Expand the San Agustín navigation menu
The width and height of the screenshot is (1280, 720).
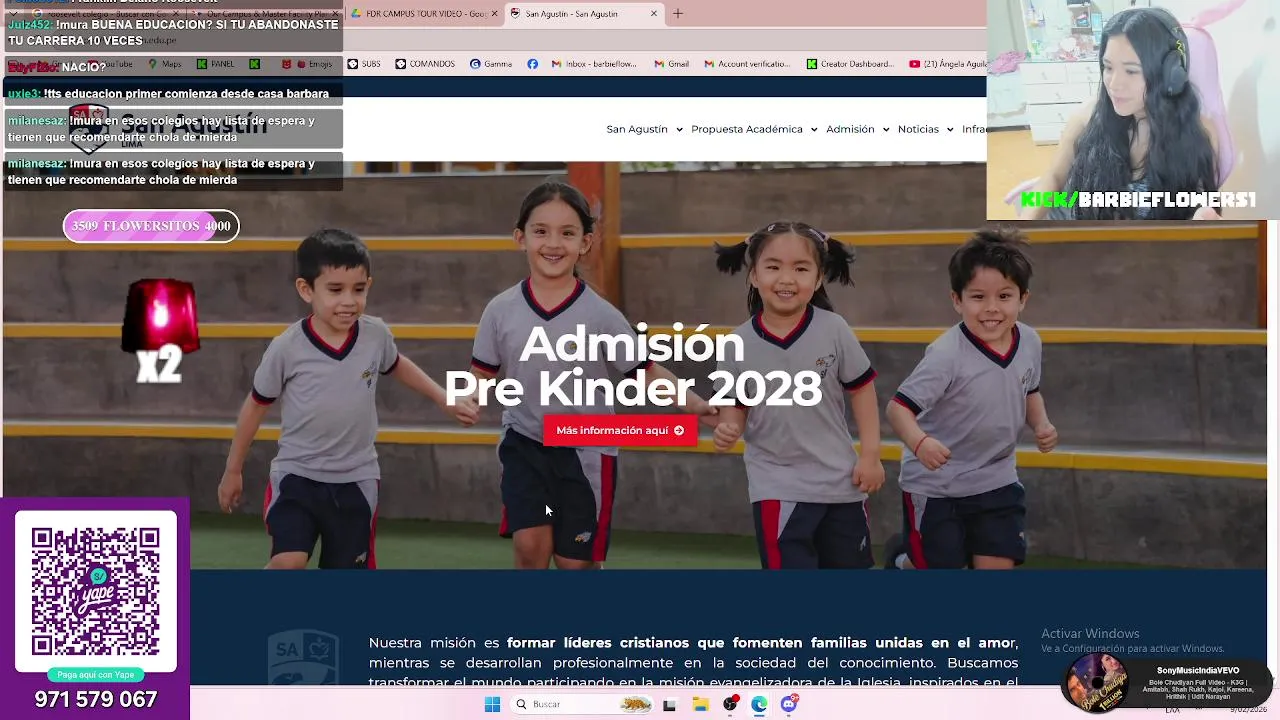point(644,129)
